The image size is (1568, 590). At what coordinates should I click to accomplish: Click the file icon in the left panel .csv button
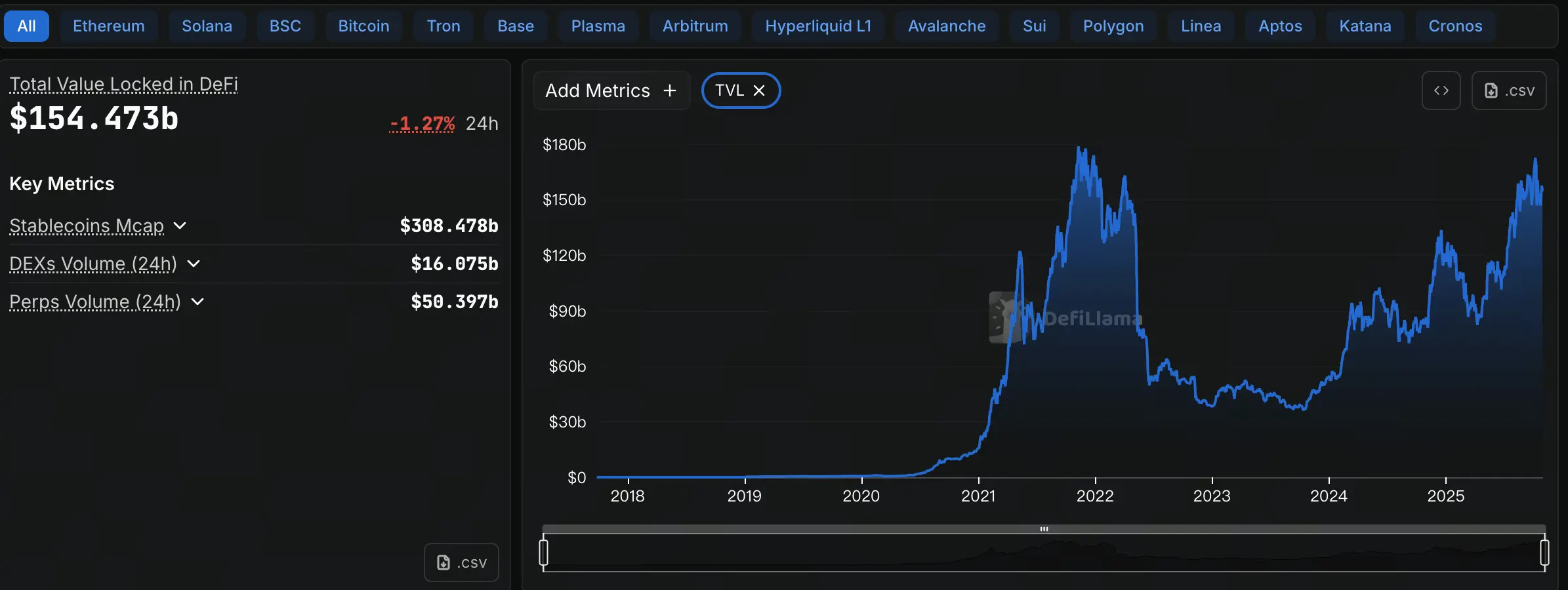pyautogui.click(x=444, y=562)
